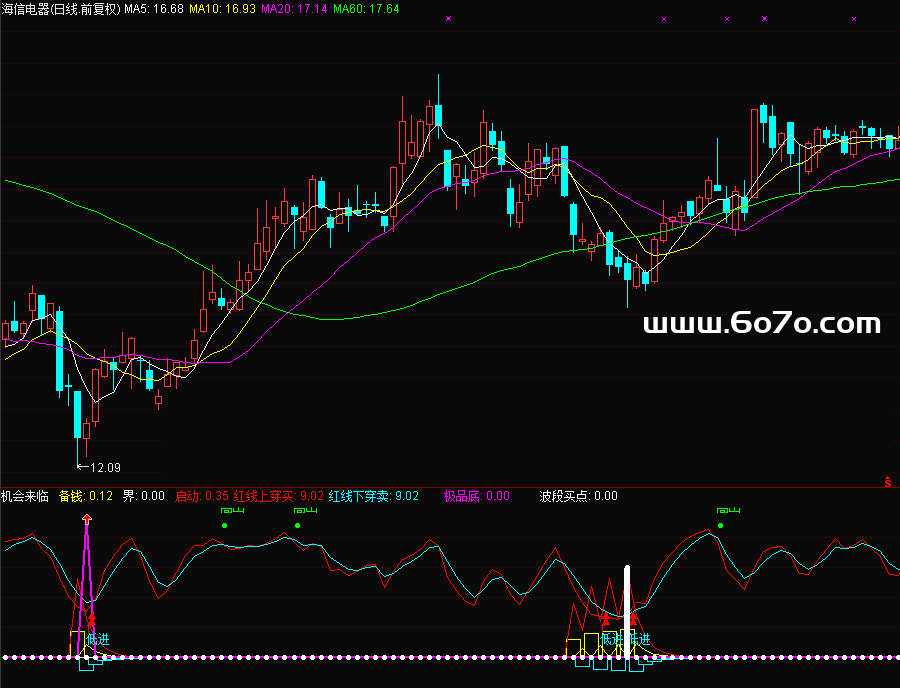Click the rightmost magenta X marker at top
This screenshot has height=688, width=900.
(x=853, y=19)
